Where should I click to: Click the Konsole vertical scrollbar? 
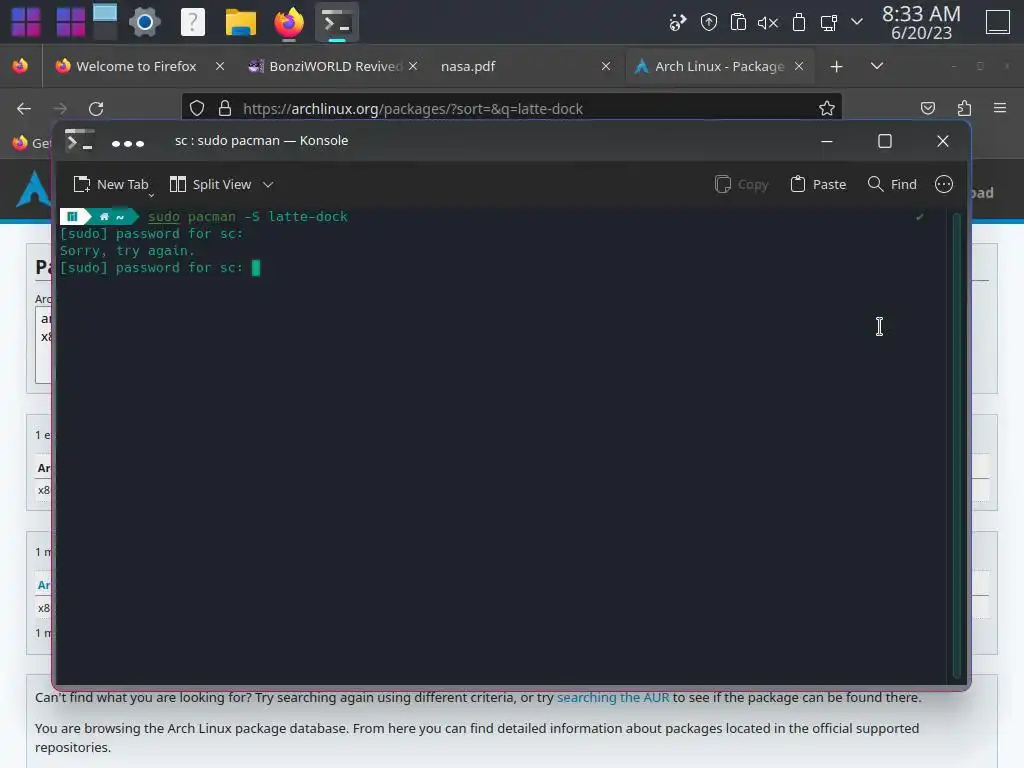(x=957, y=446)
